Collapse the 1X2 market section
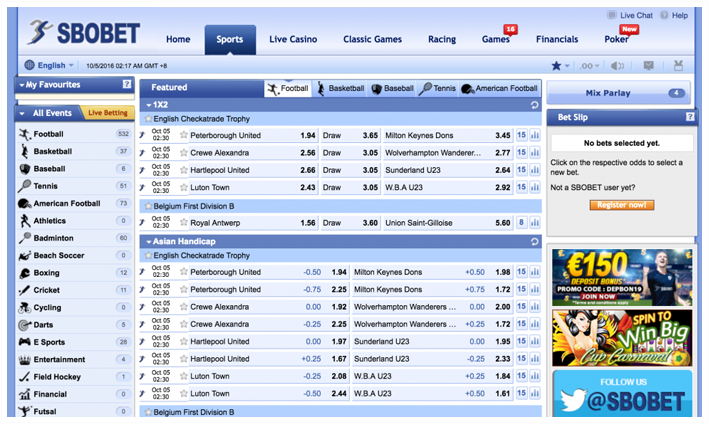This screenshot has width=709, height=424. point(149,104)
